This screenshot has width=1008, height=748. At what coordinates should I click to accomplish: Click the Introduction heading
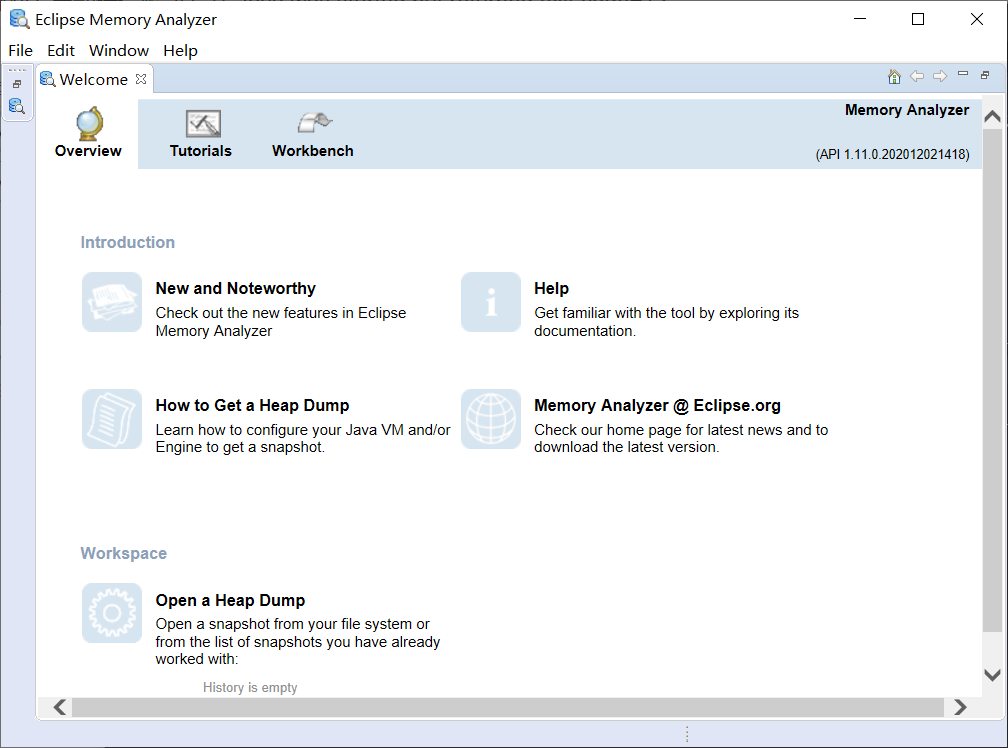[x=127, y=242]
